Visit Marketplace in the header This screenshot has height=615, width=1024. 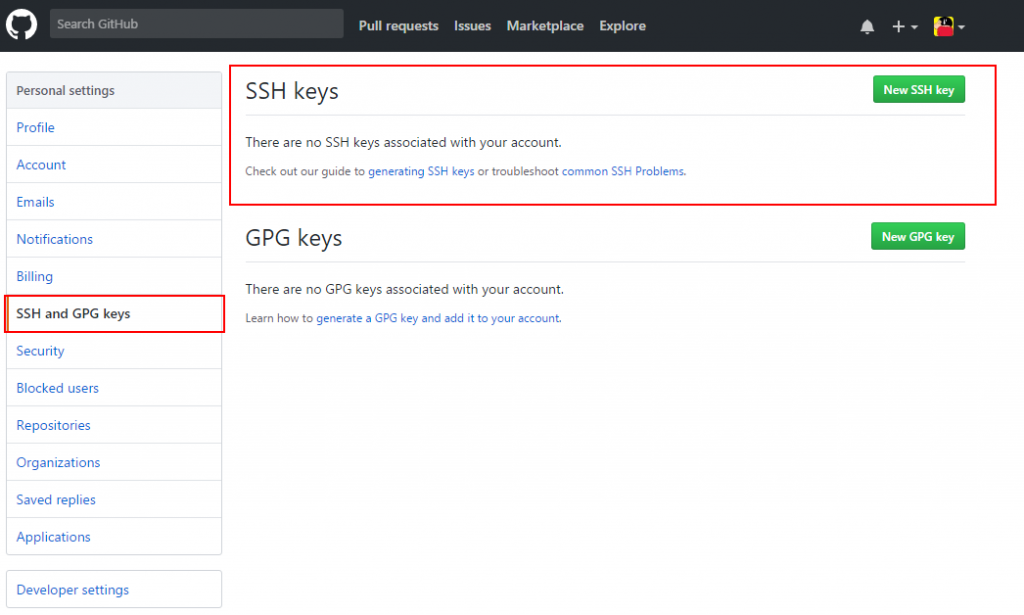coord(545,26)
